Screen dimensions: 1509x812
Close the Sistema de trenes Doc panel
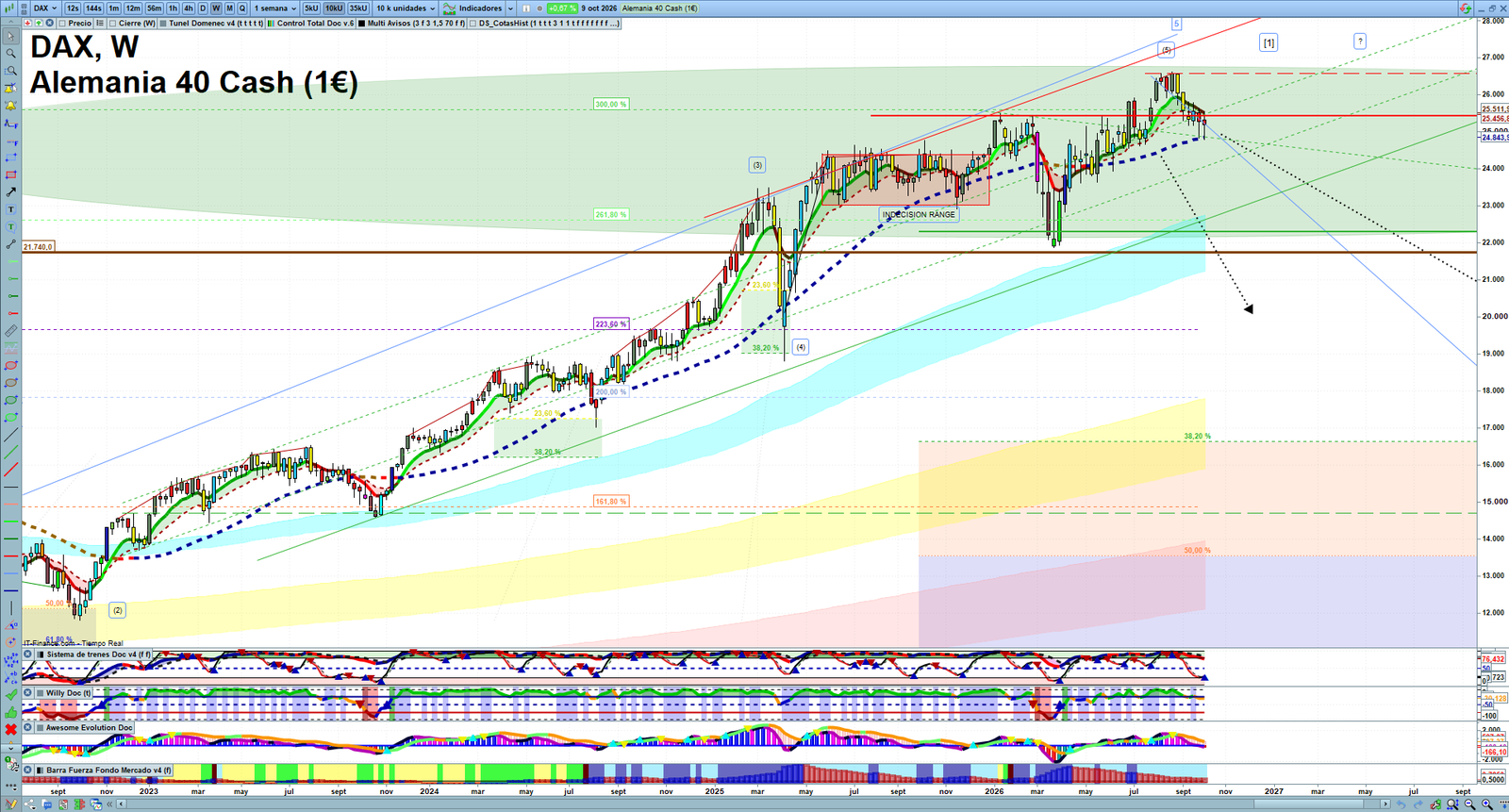pyautogui.click(x=28, y=654)
